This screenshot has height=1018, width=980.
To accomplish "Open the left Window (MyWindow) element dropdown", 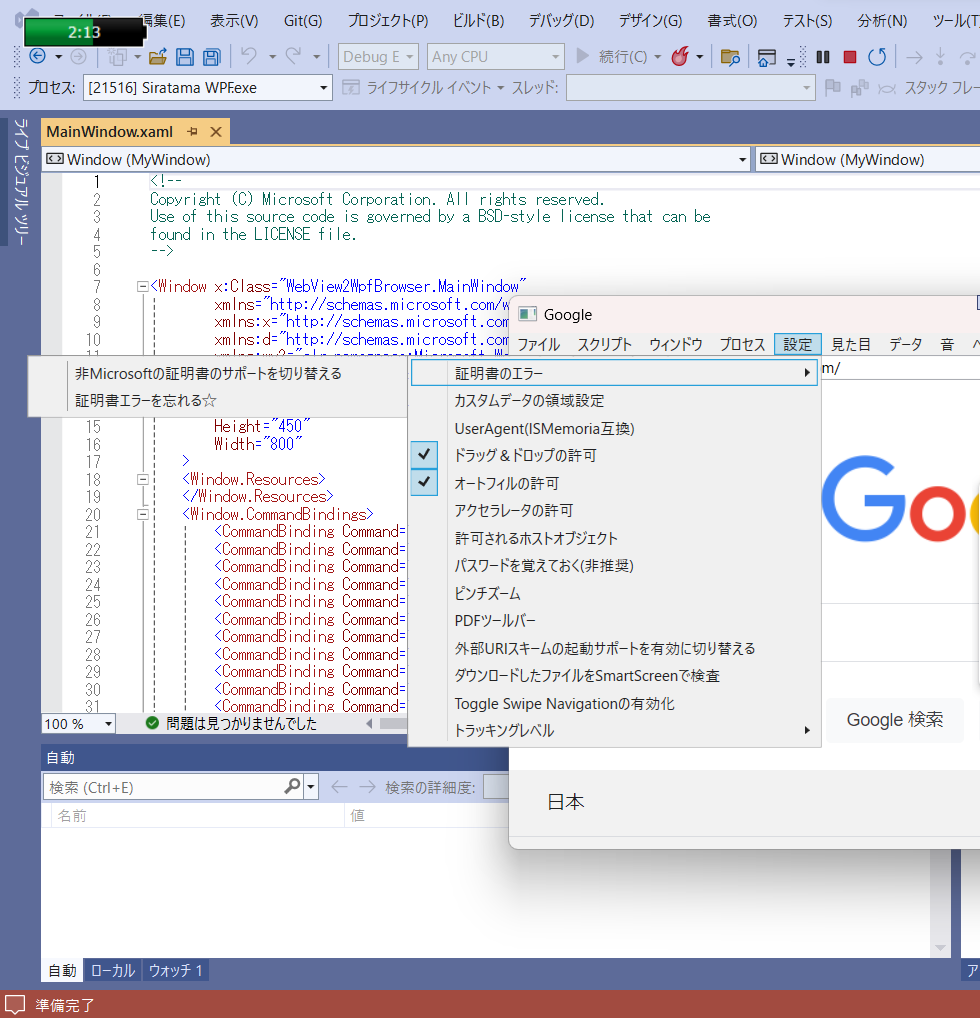I will 396,160.
